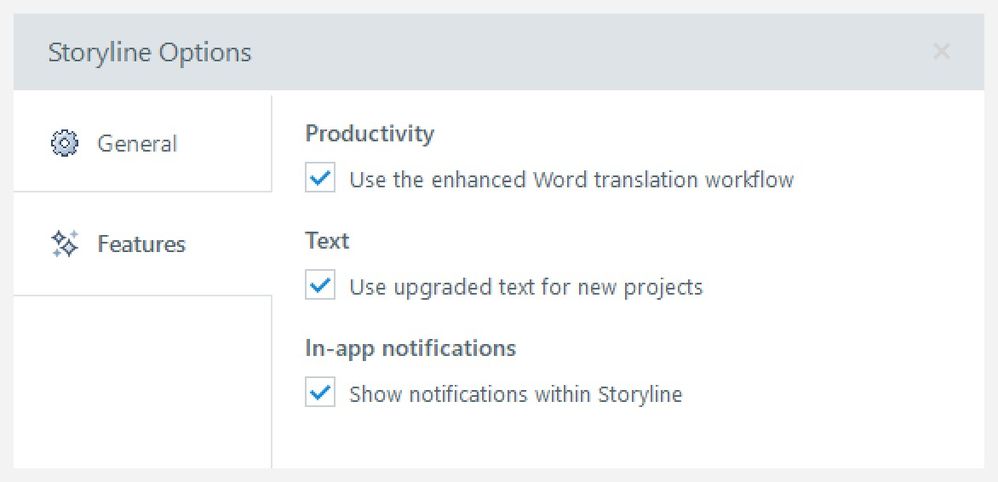Click the blue checkmark beside Word translation workflow

tap(320, 180)
